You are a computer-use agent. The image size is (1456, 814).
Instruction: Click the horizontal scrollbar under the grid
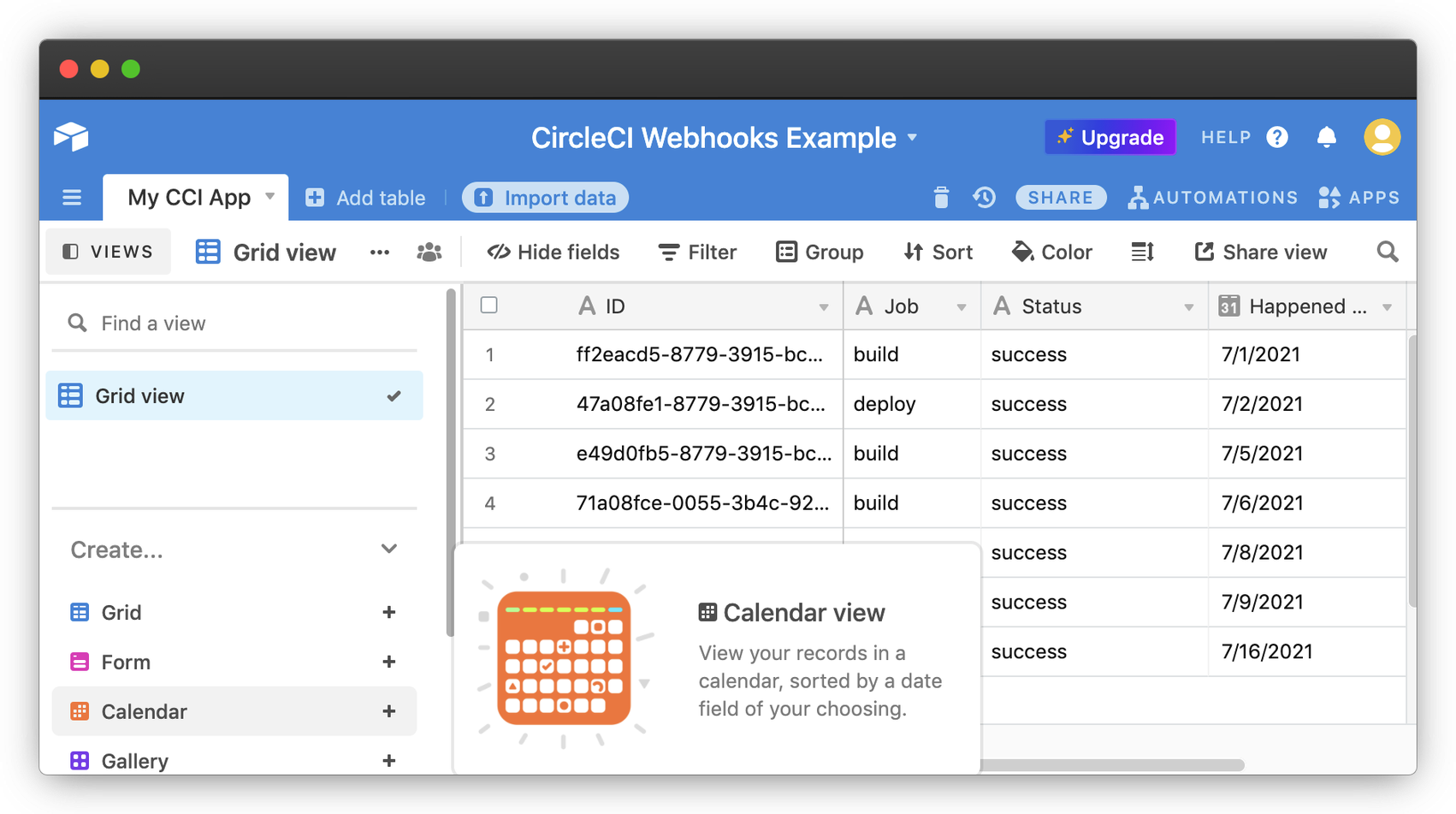(x=1113, y=765)
